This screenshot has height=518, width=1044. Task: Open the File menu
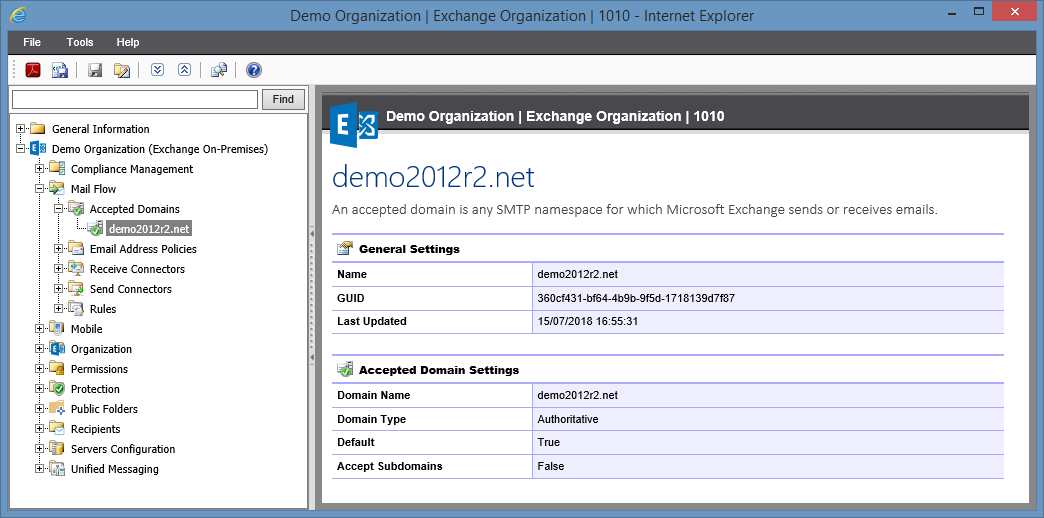click(32, 42)
